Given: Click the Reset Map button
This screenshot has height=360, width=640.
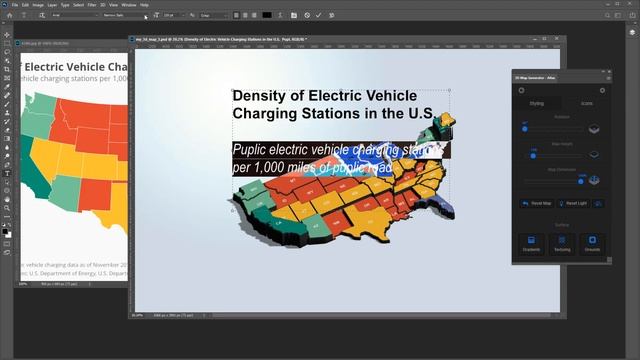Looking at the screenshot, I should pos(537,203).
